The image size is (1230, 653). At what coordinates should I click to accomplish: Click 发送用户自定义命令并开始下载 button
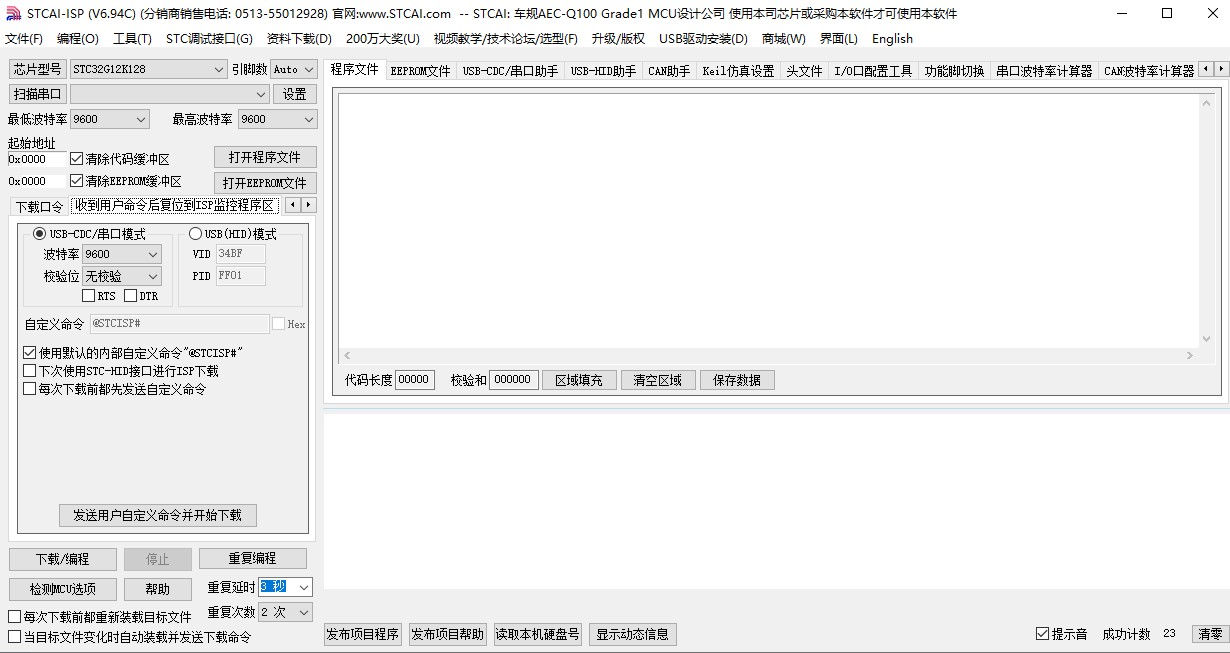pyautogui.click(x=157, y=515)
